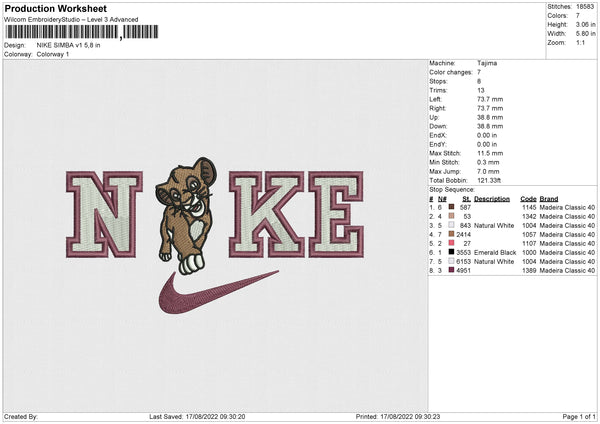Click the 'Description' column header
Image resolution: width=600 pixels, height=424 pixels.
tap(492, 199)
